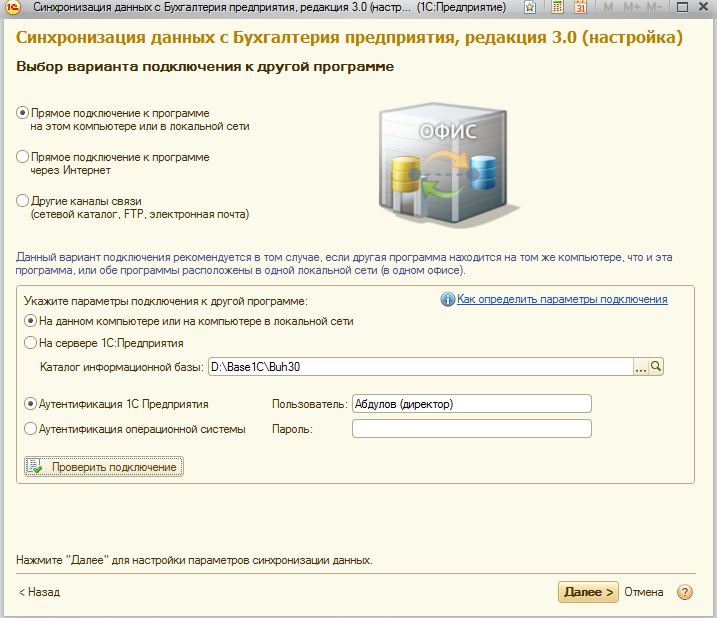Click the blue info icon beside the help link
The width and height of the screenshot is (717, 618).
[x=448, y=299]
